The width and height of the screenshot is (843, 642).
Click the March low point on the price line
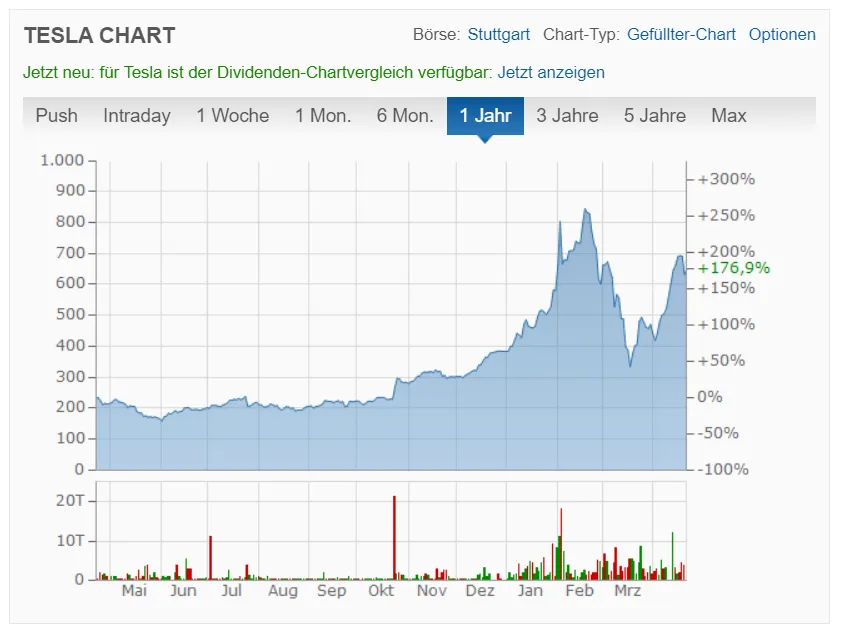coord(630,365)
